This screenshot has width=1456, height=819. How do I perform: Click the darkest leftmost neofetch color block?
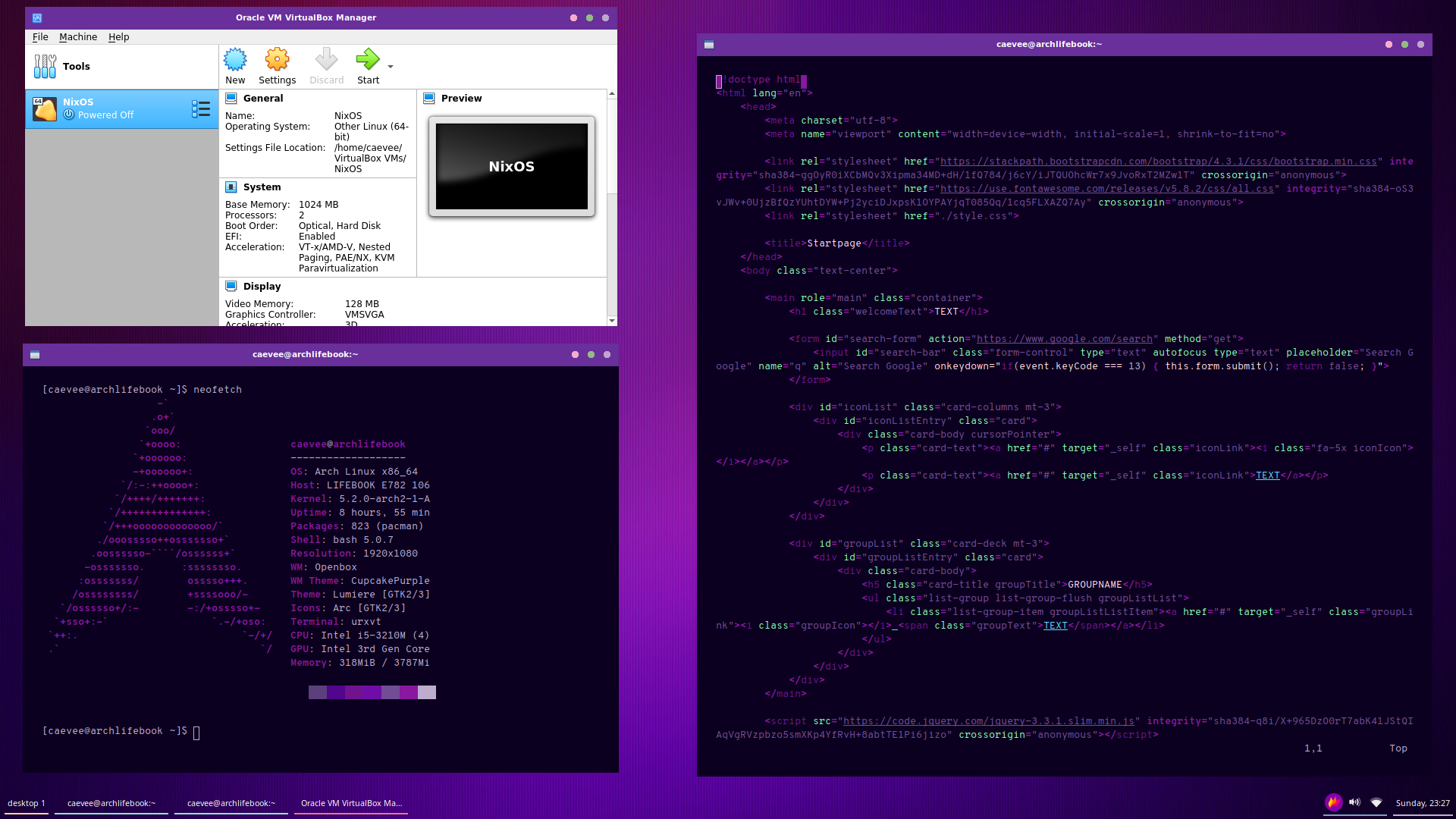click(x=318, y=692)
